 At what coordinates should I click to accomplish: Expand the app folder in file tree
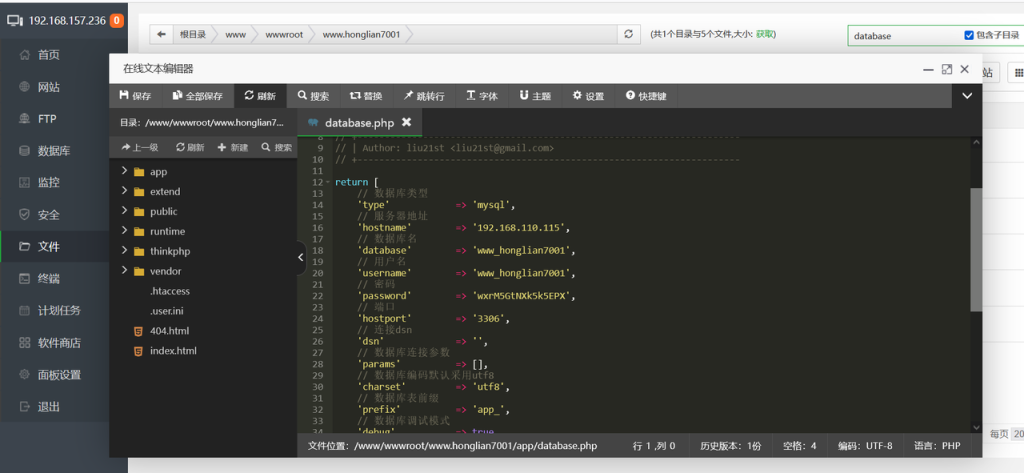tap(125, 172)
